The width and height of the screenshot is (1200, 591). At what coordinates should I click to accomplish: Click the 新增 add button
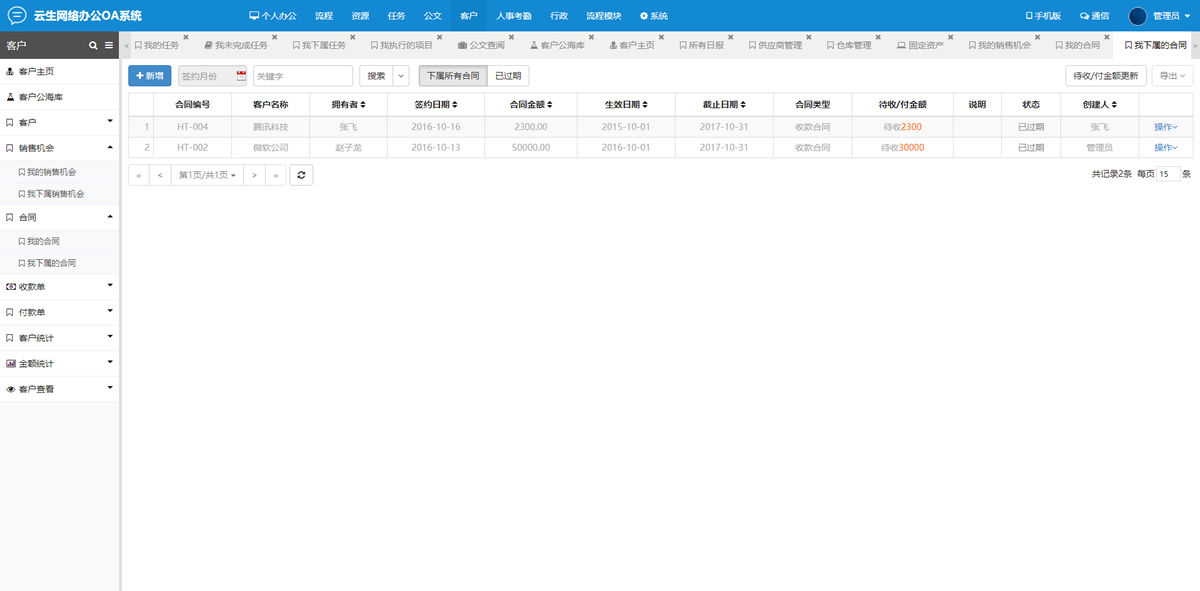coord(150,76)
